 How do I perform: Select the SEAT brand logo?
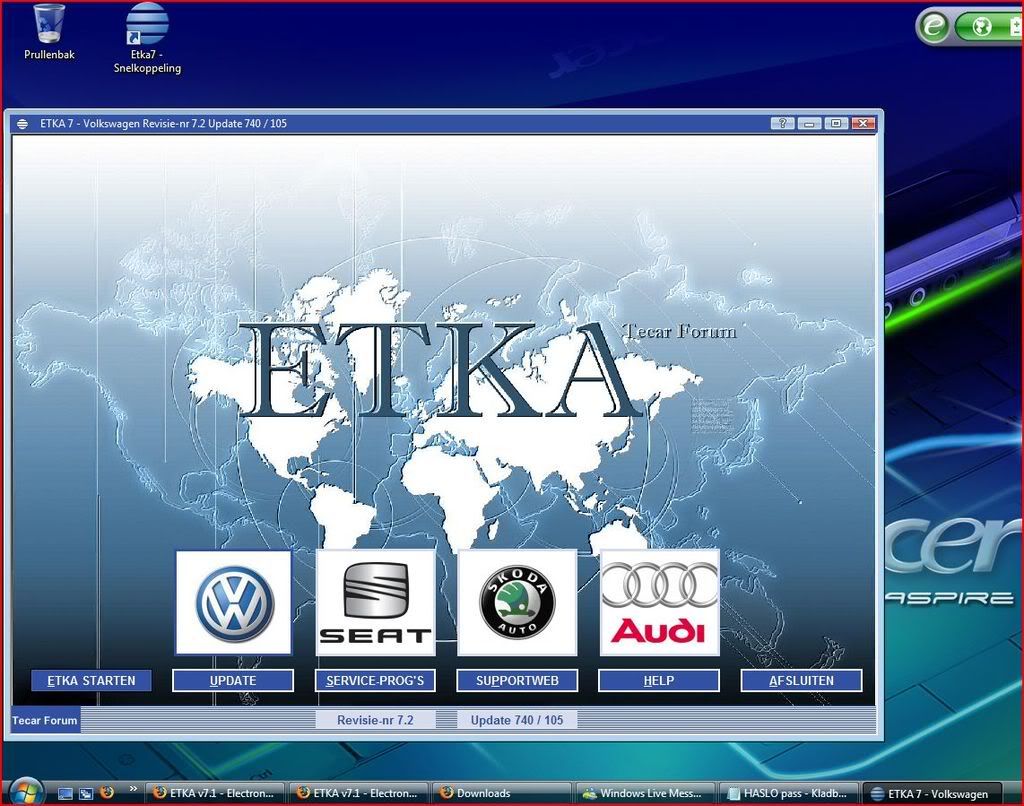(x=376, y=602)
